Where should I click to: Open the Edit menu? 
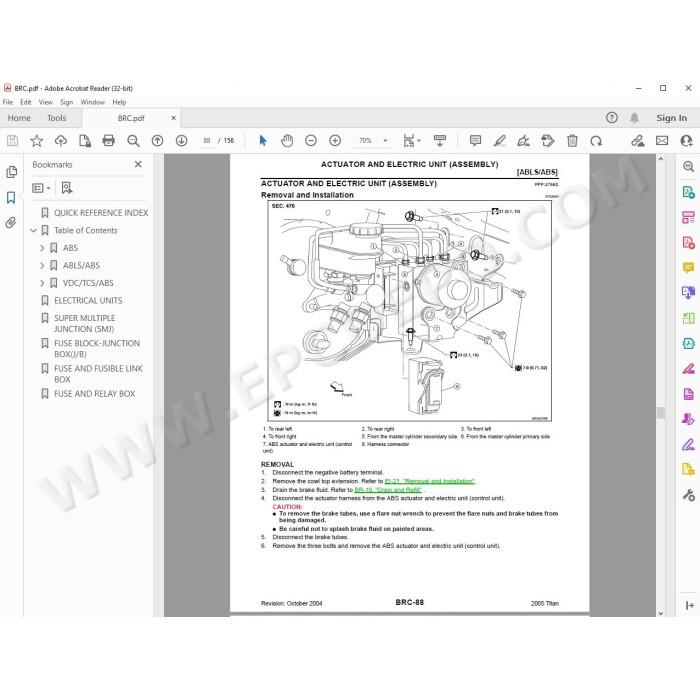pos(26,102)
